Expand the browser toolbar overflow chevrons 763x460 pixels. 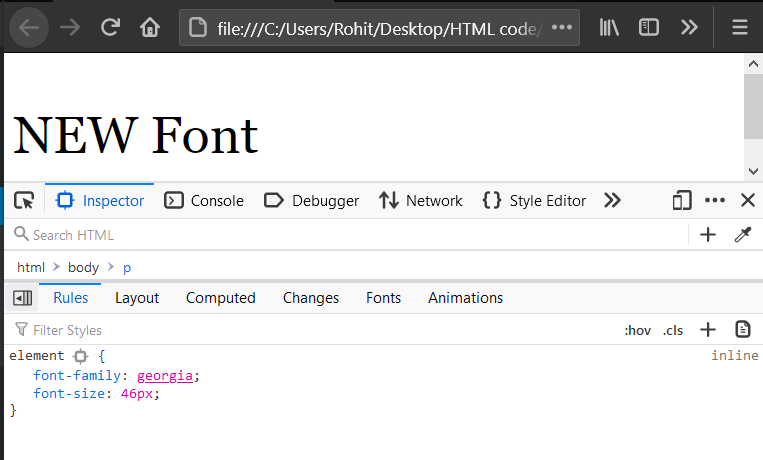pos(689,28)
